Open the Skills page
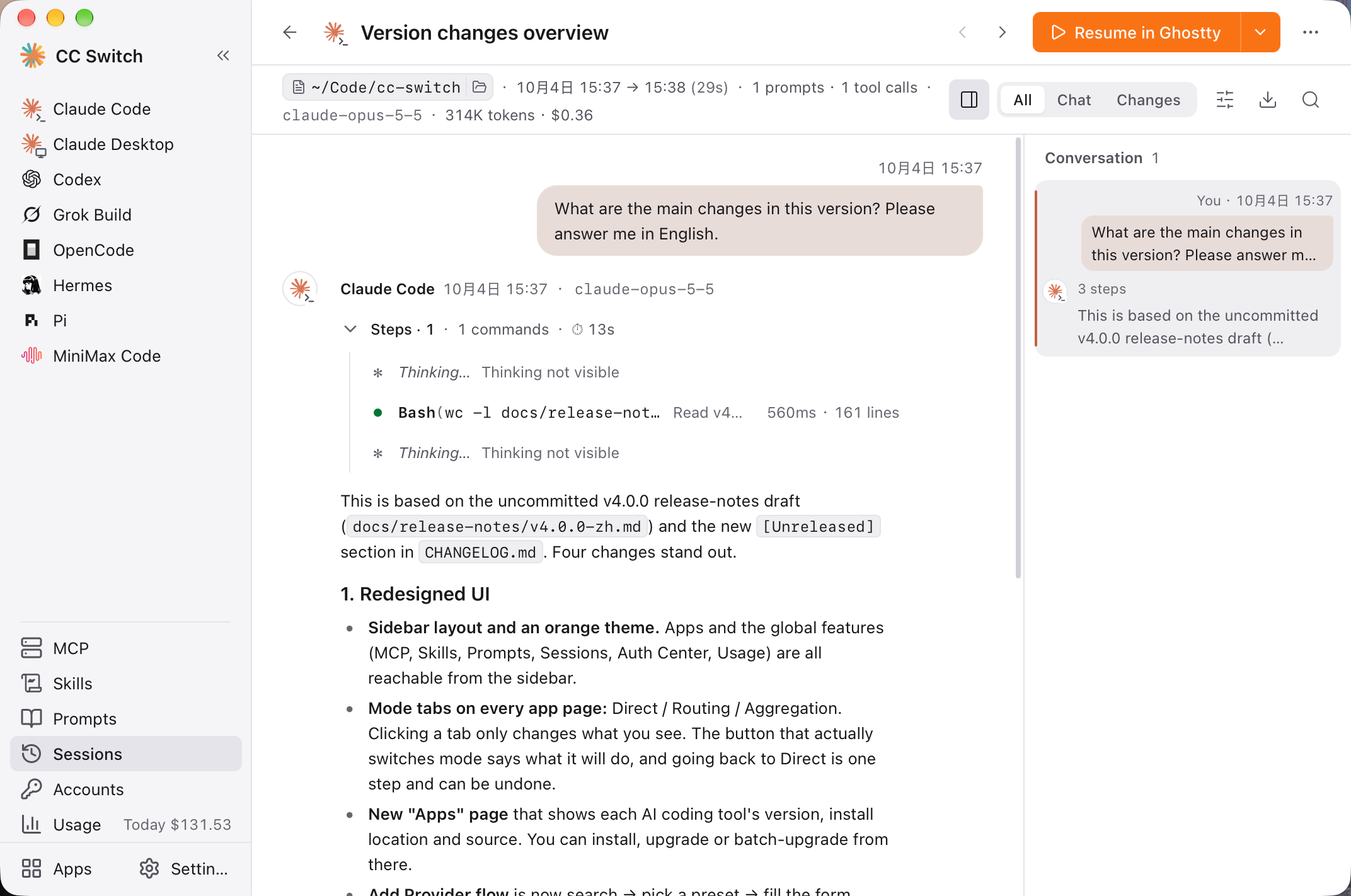 point(126,684)
